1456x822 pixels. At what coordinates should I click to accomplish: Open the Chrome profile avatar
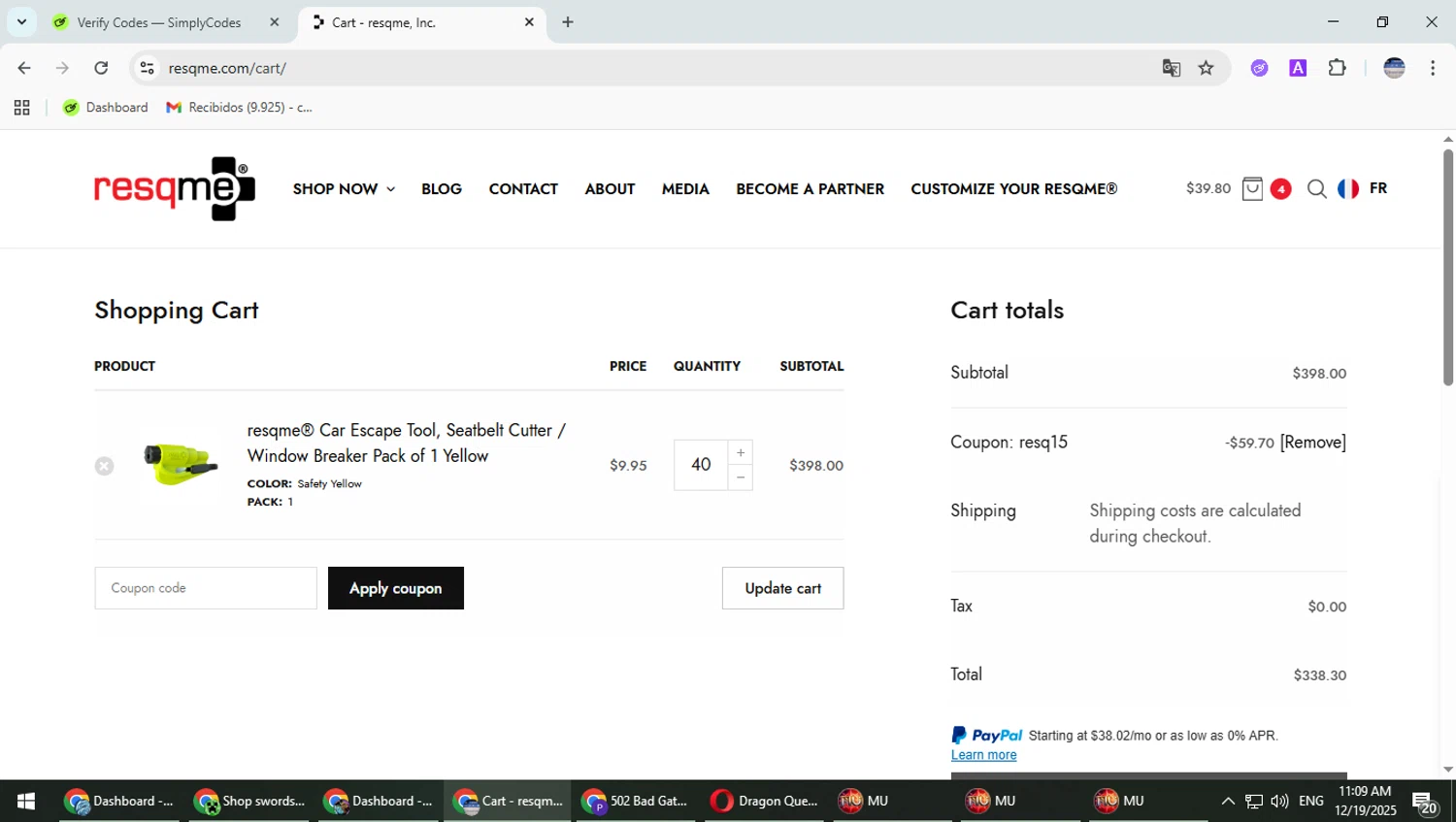pyautogui.click(x=1394, y=68)
